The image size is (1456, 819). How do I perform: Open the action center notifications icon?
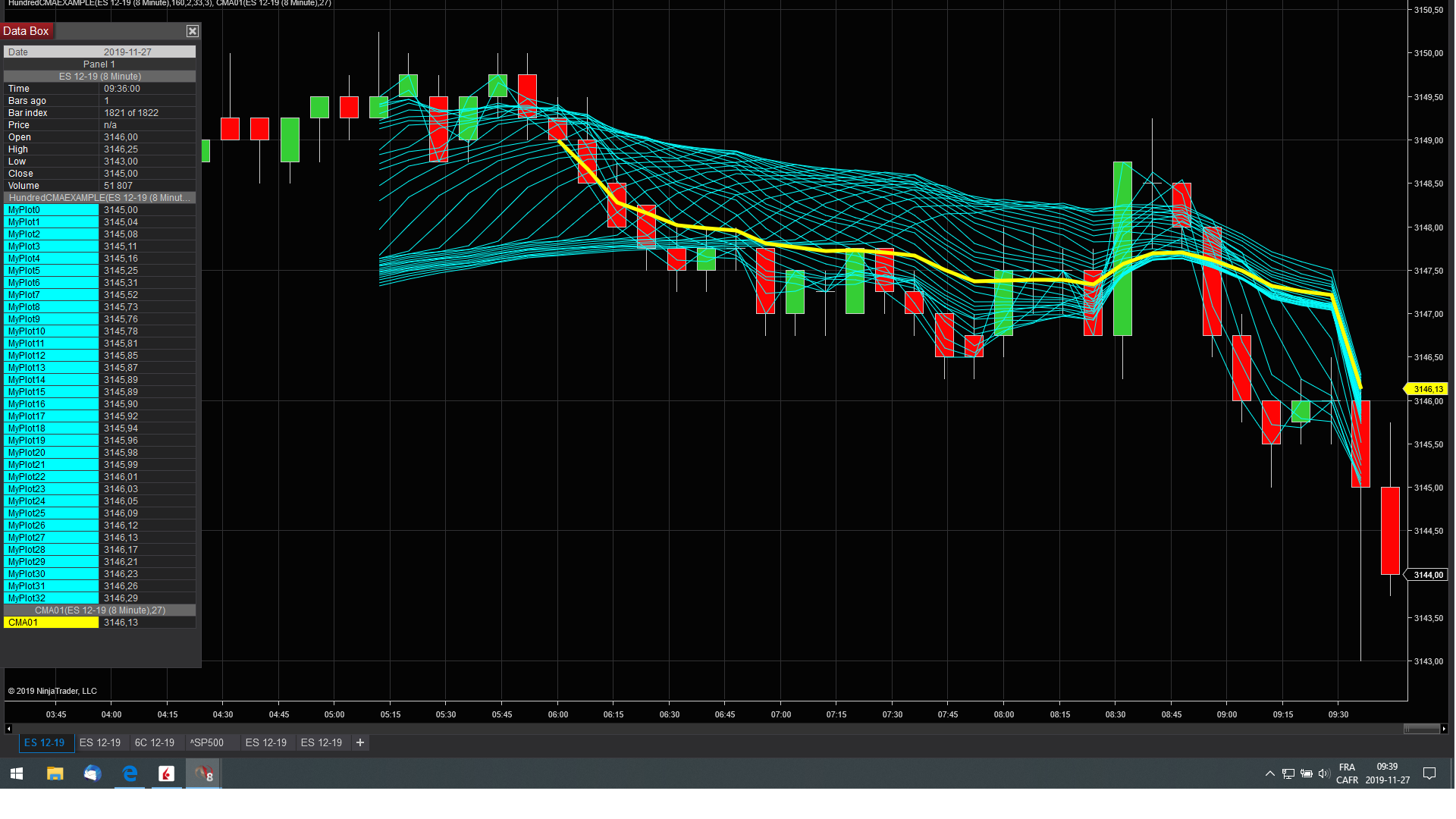point(1429,773)
